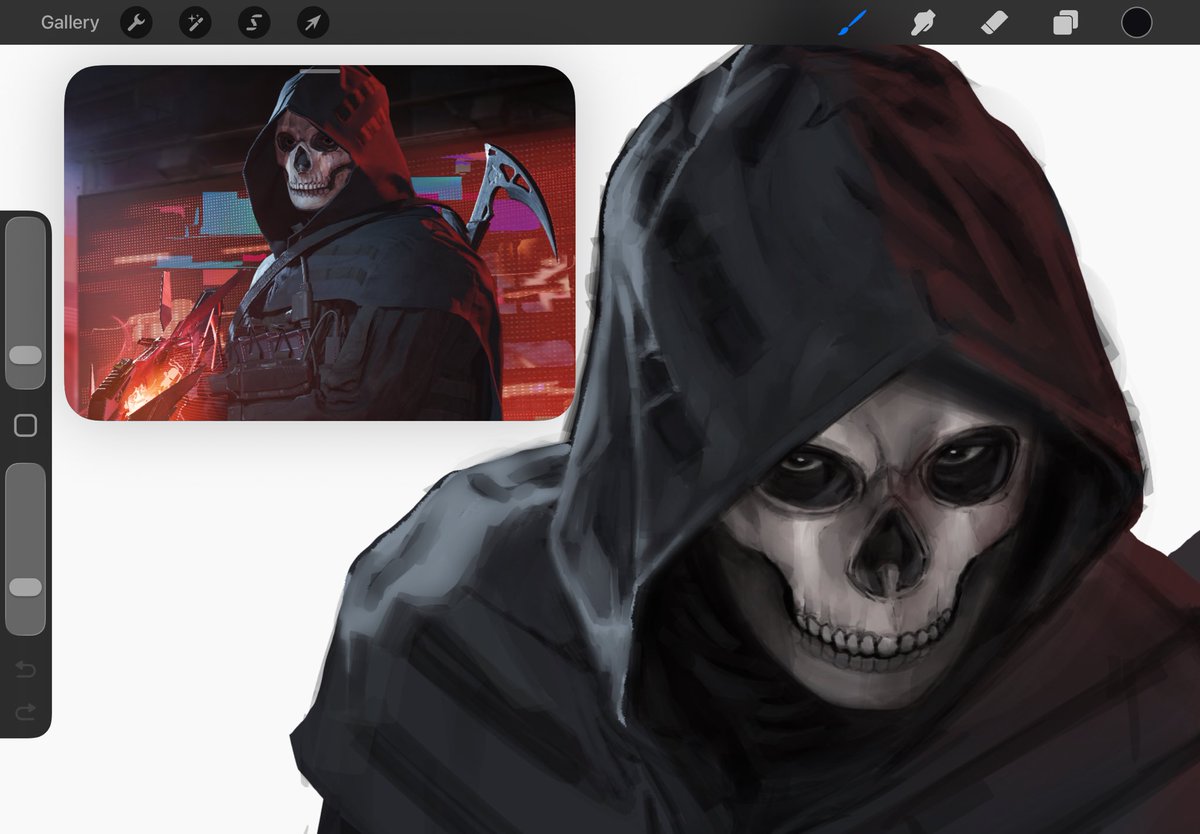1200x834 pixels.
Task: Redo with the sidebar redo arrow
Action: pos(25,711)
